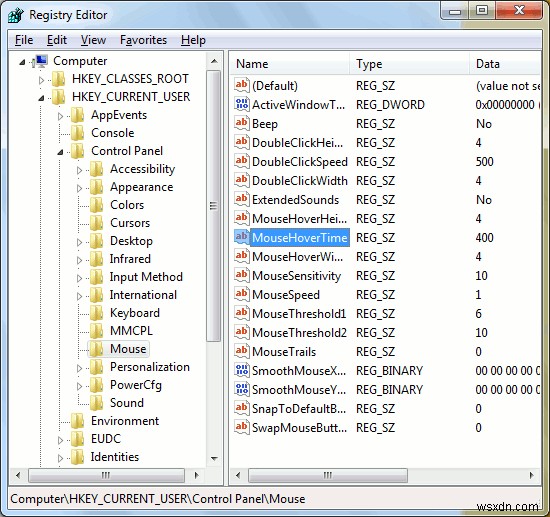Click tree pane scroll down arrow
This screenshot has height=517, width=550.
[214, 458]
